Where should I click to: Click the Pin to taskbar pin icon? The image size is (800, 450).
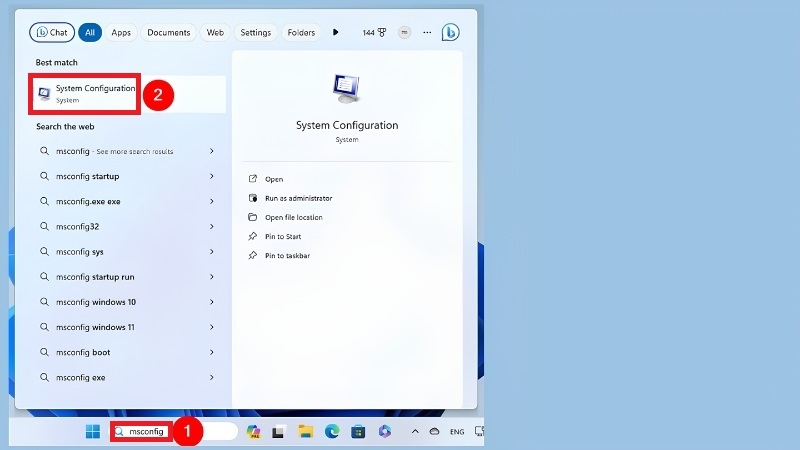pyautogui.click(x=253, y=255)
